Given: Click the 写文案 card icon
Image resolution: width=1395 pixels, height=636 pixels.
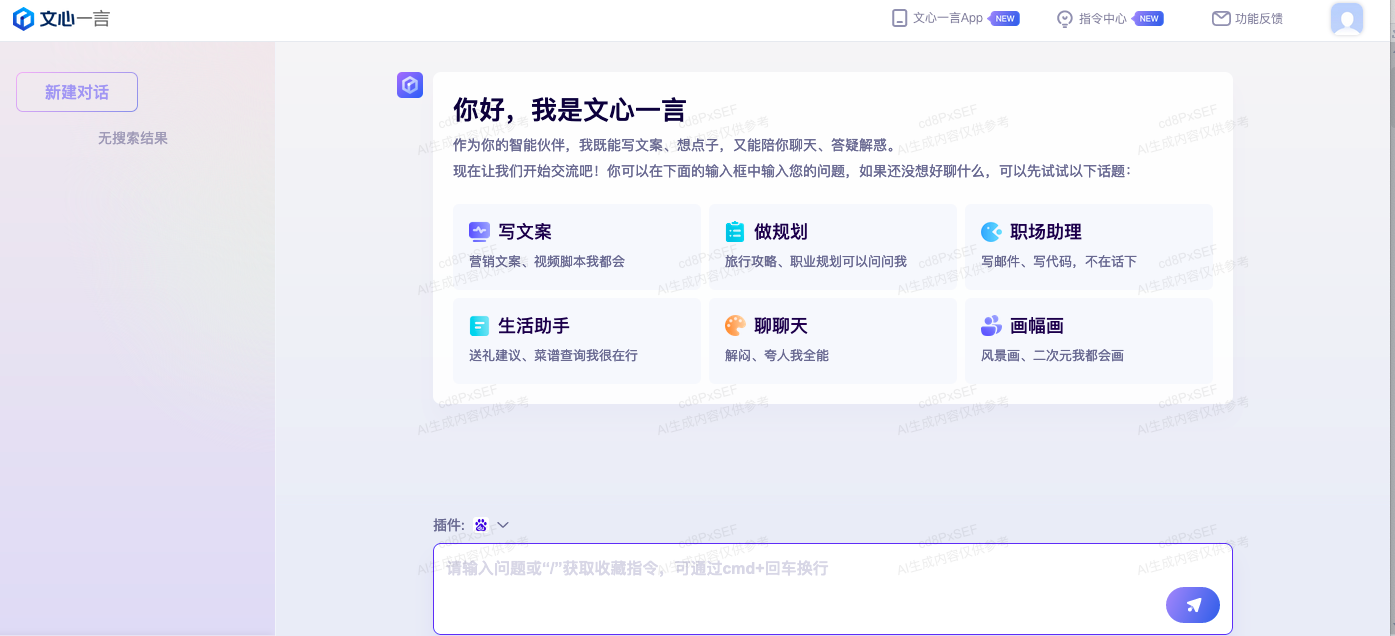Looking at the screenshot, I should (x=480, y=232).
